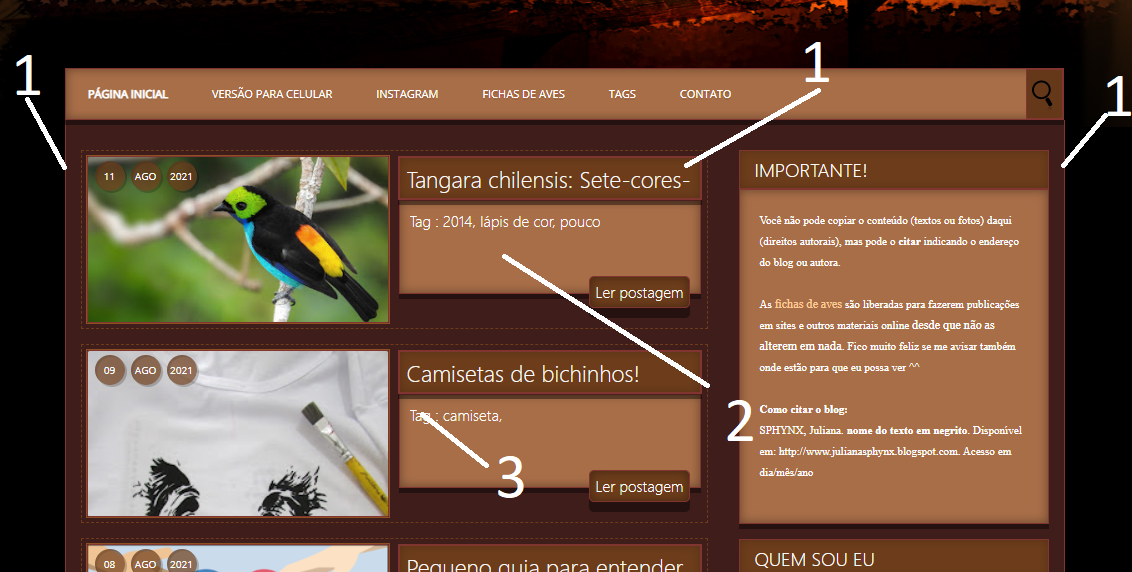The width and height of the screenshot is (1132, 572).
Task: Click 2021 badge on camisetas post
Action: pos(181,370)
